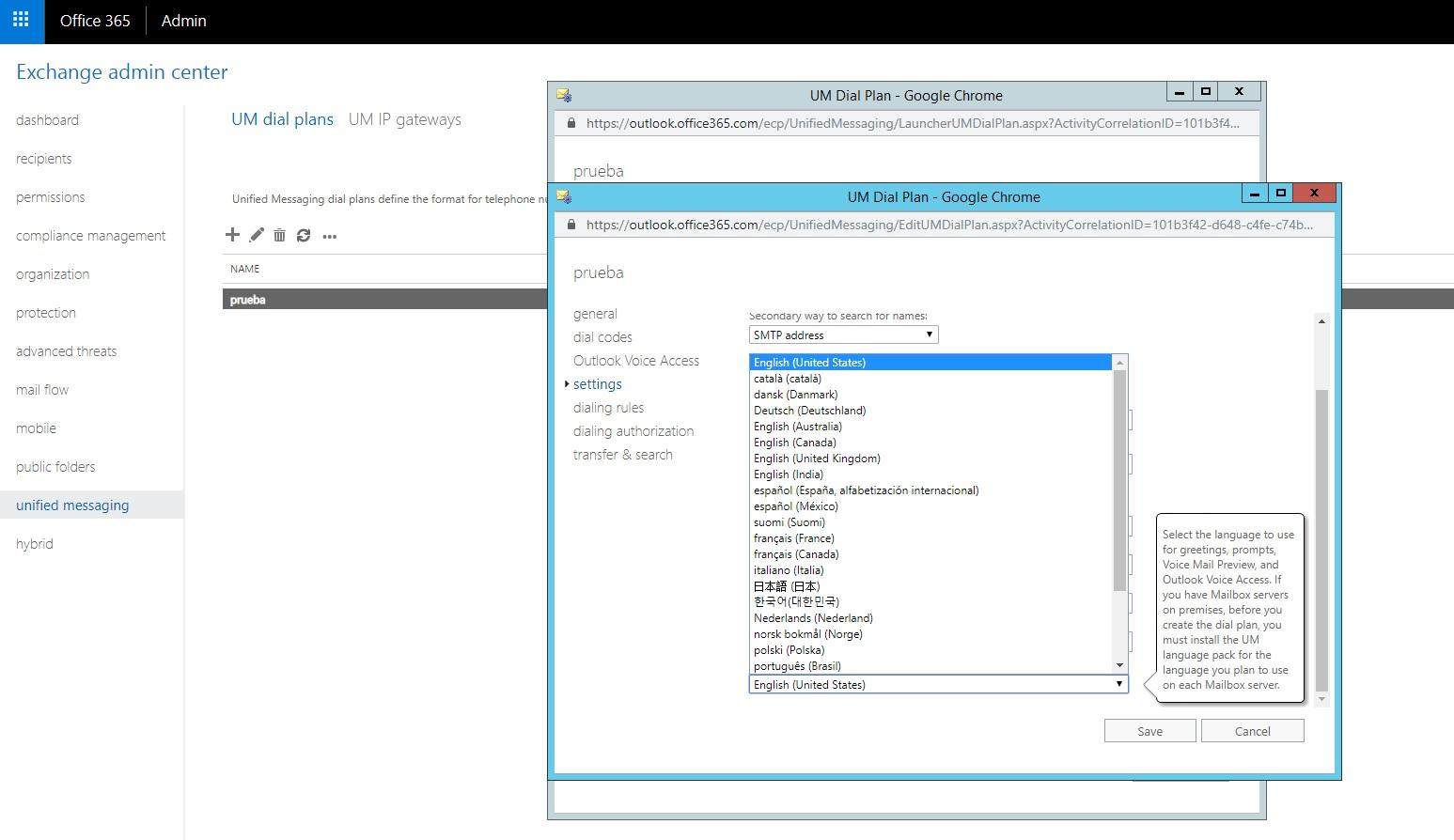The width and height of the screenshot is (1454, 840).
Task: Open organization in left navigation
Action: pos(53,274)
